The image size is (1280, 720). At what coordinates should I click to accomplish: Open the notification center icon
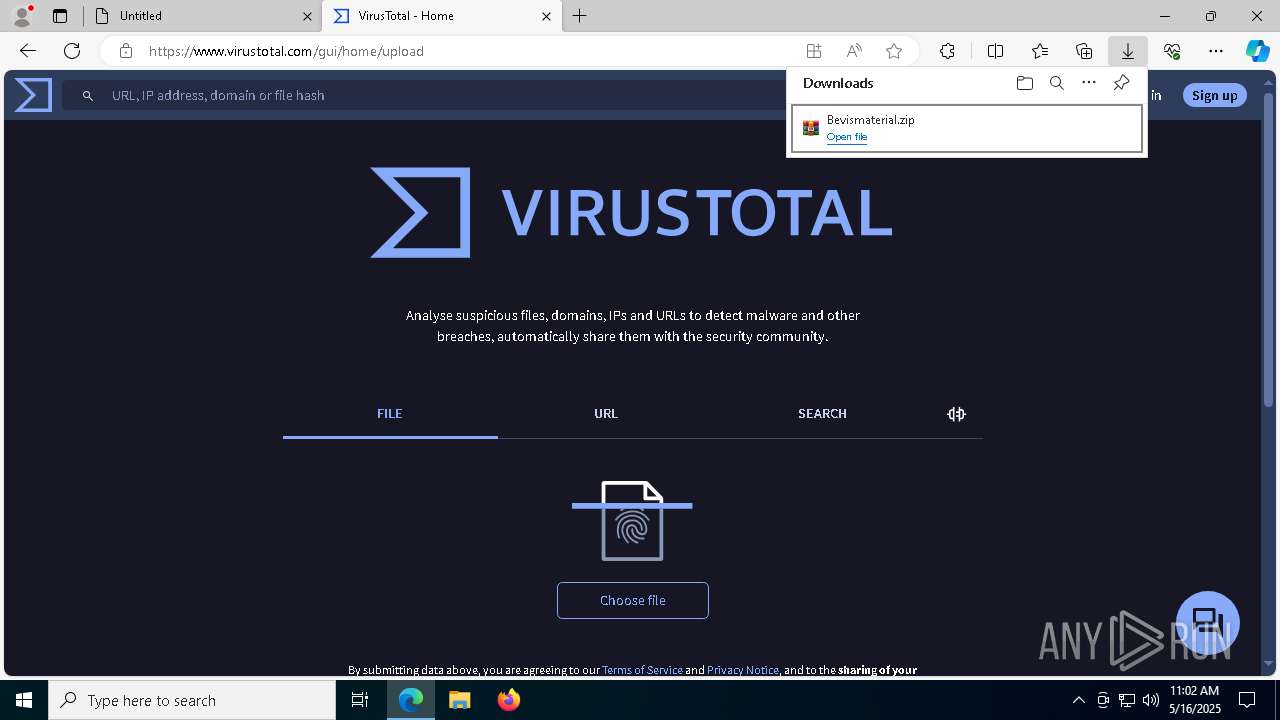click(1247, 700)
